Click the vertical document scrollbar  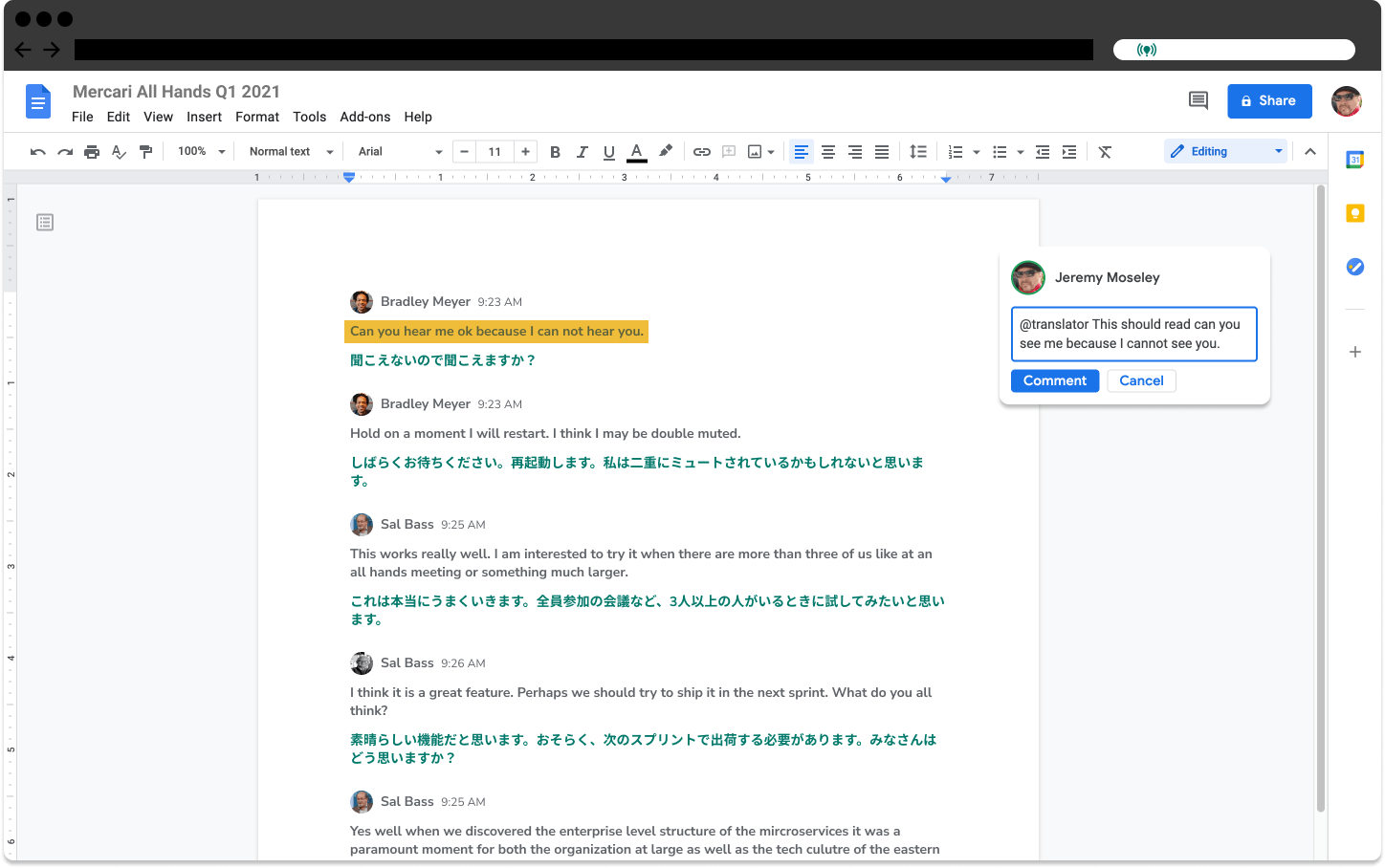pyautogui.click(x=1321, y=497)
